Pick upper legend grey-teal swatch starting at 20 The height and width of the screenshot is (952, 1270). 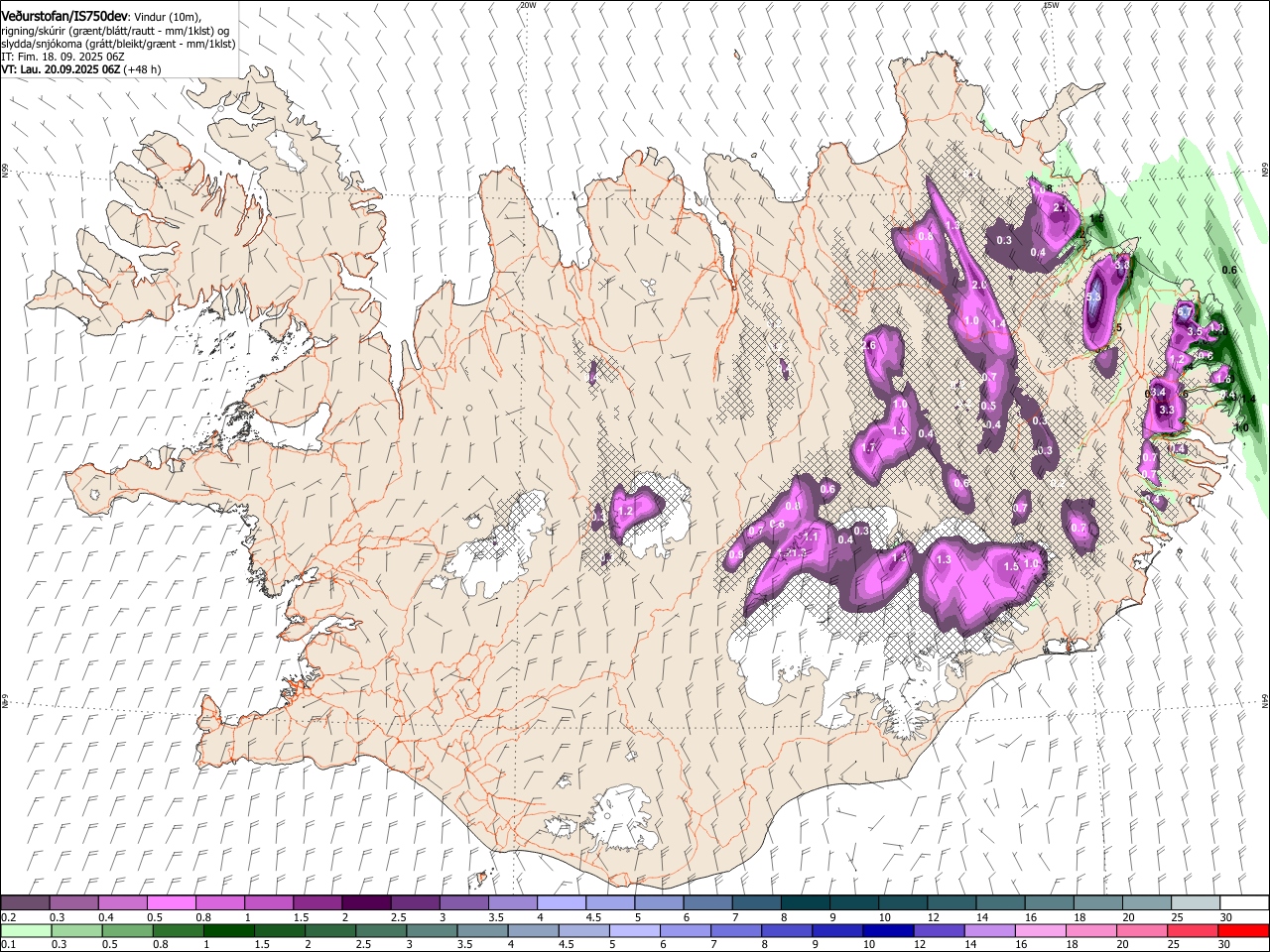(x=1146, y=903)
